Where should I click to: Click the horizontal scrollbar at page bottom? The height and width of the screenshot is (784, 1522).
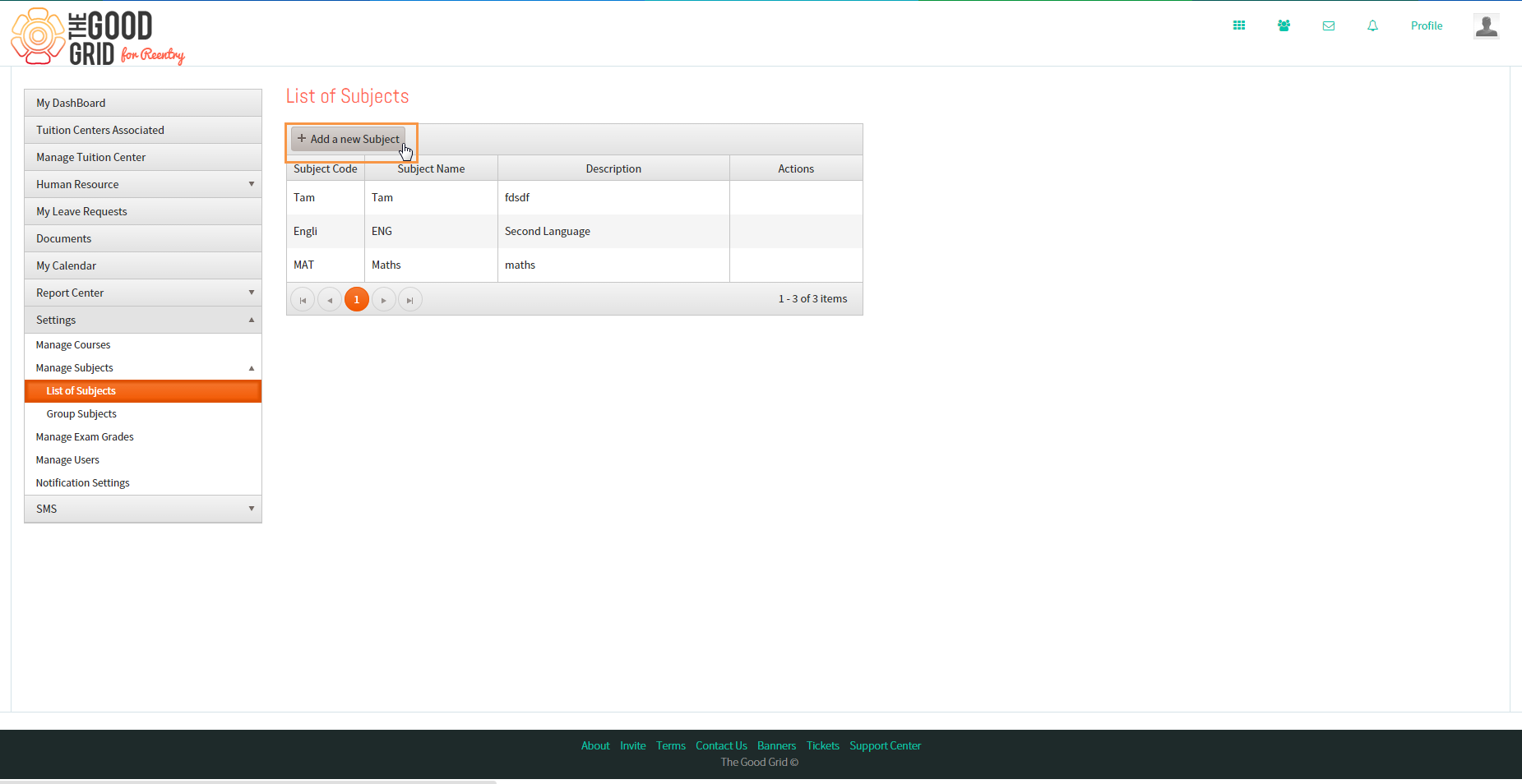(248, 782)
